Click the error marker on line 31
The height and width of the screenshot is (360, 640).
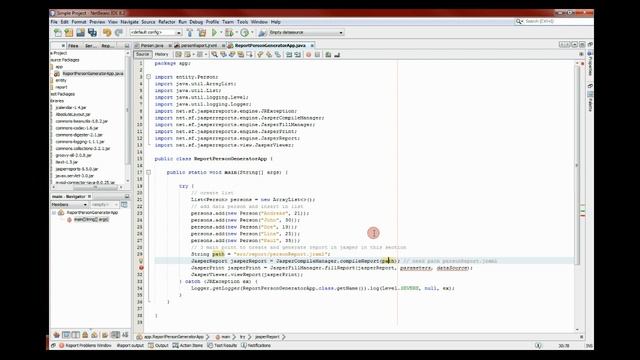coord(141,268)
